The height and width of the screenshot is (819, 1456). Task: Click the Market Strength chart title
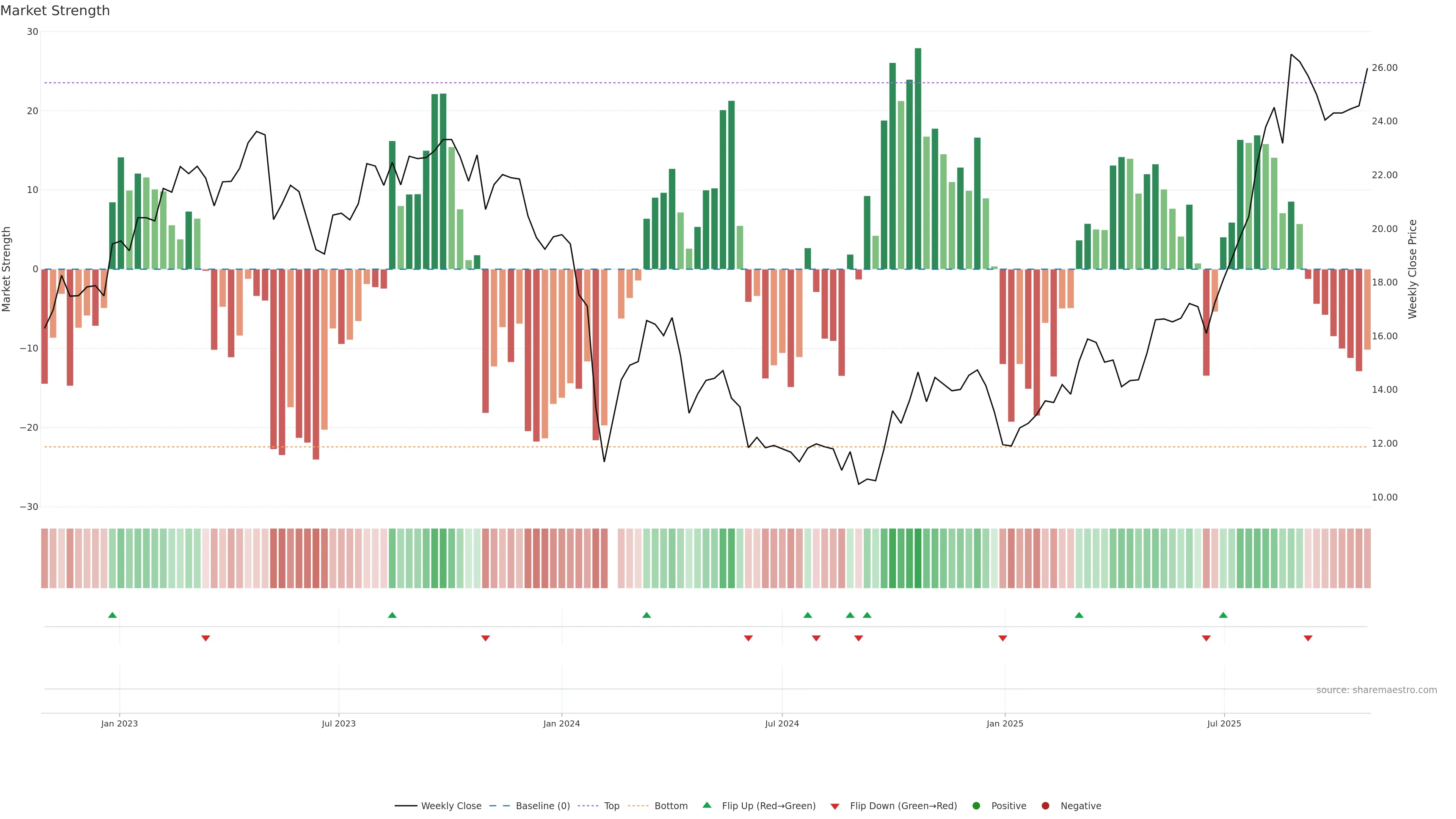[x=55, y=11]
